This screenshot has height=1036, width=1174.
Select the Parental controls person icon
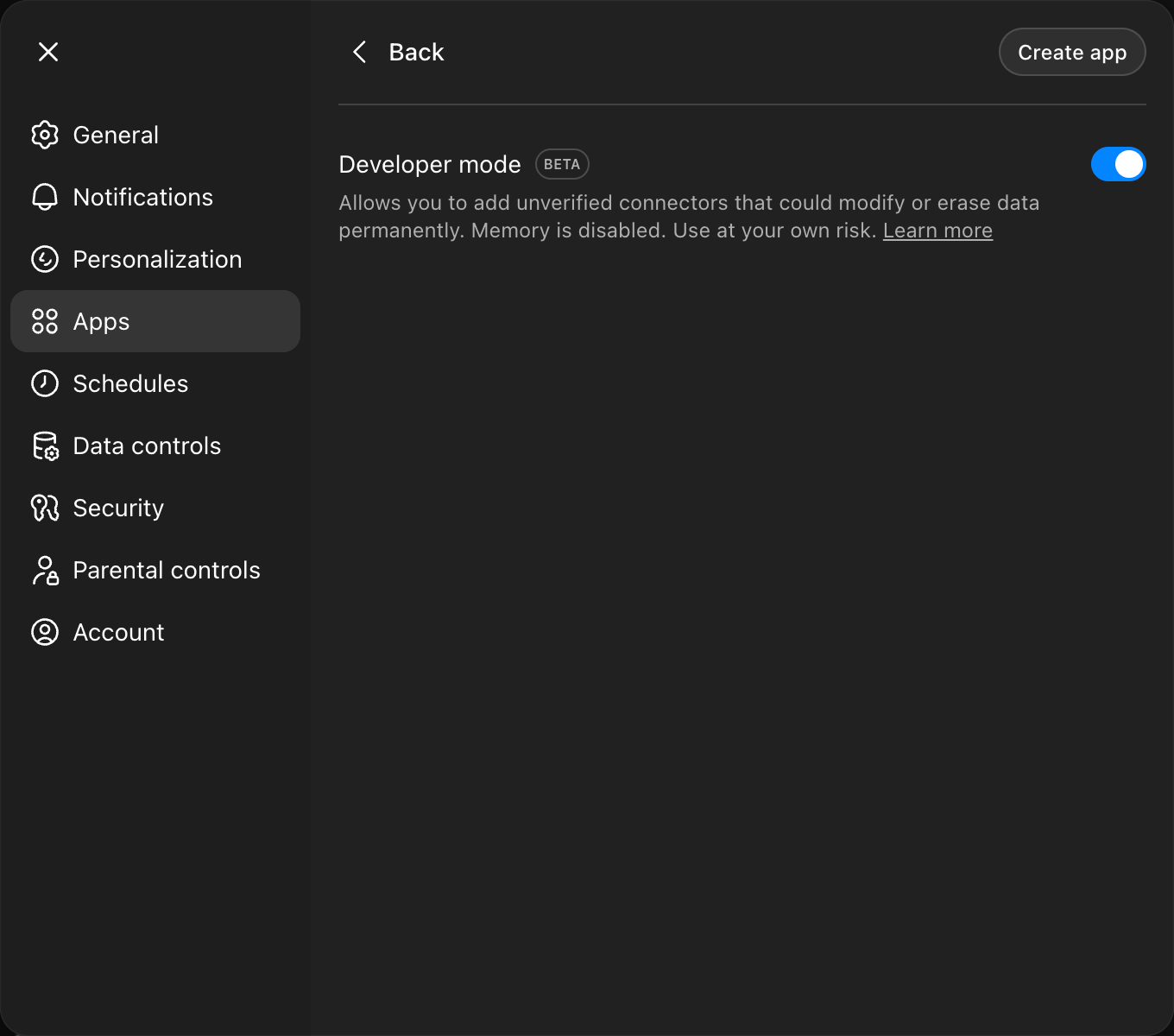[45, 570]
